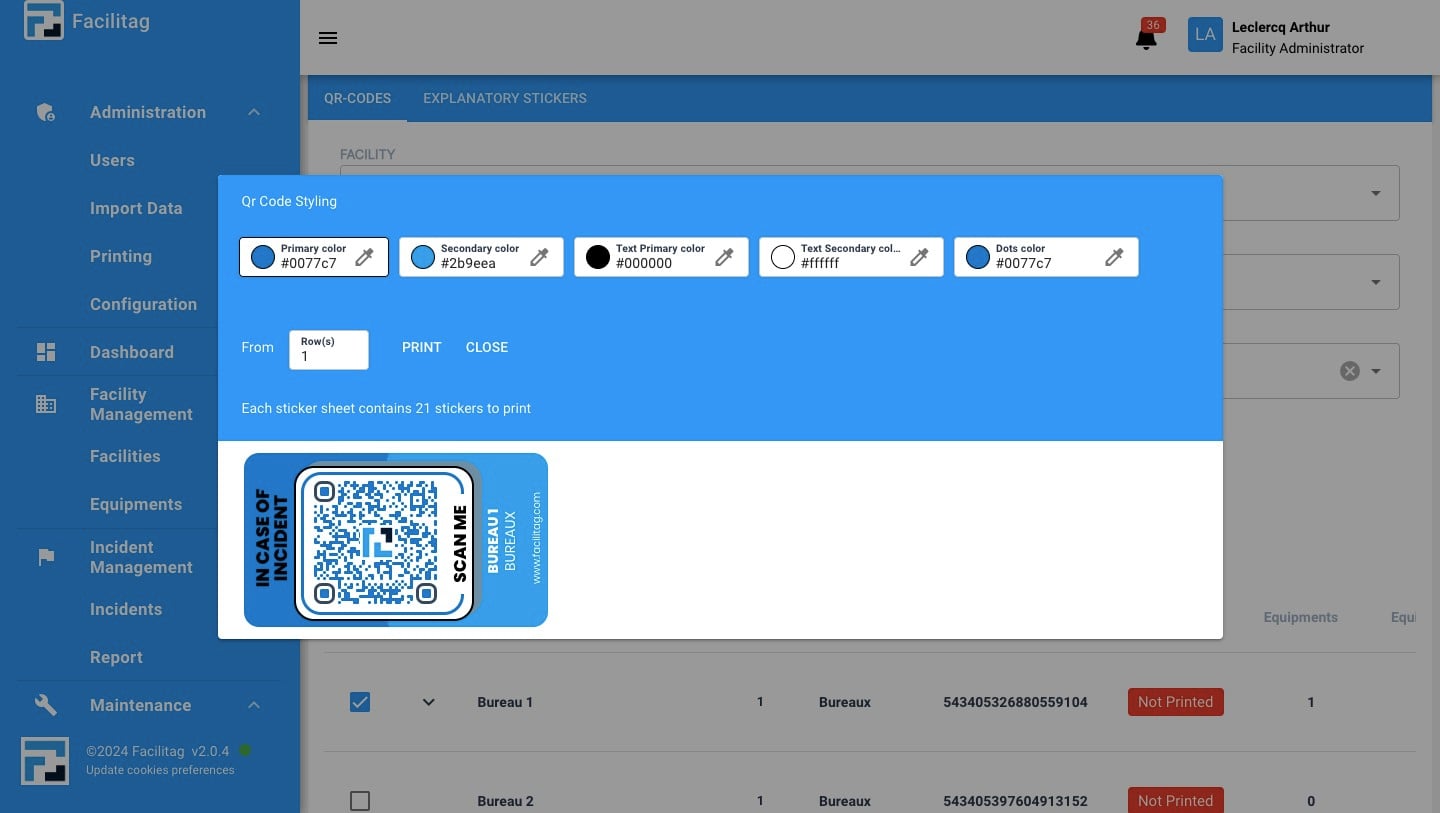Open Incidents in the sidebar

(126, 609)
